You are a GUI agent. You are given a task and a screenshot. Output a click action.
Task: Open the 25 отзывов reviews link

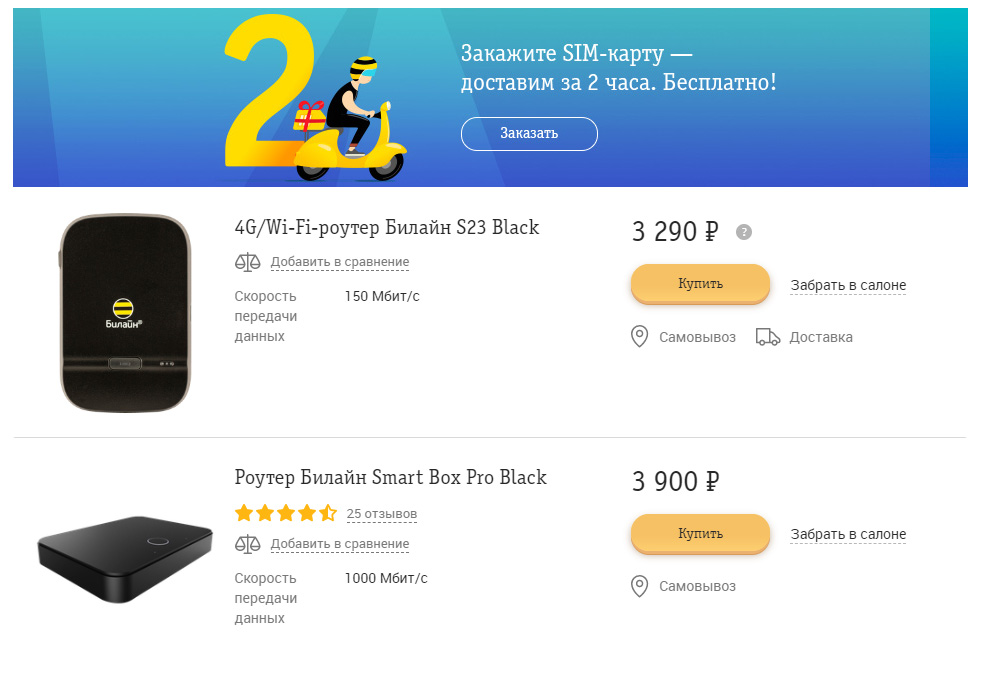coord(382,514)
